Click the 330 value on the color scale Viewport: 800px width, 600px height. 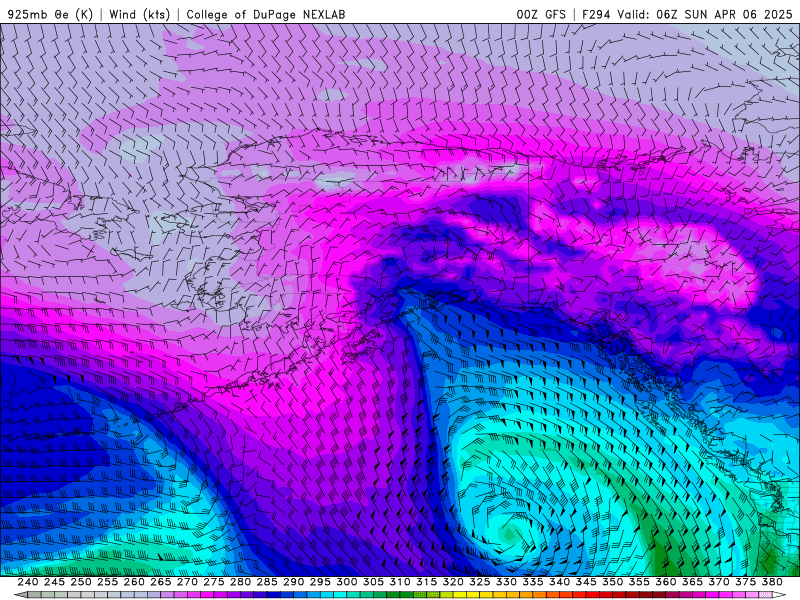click(506, 582)
